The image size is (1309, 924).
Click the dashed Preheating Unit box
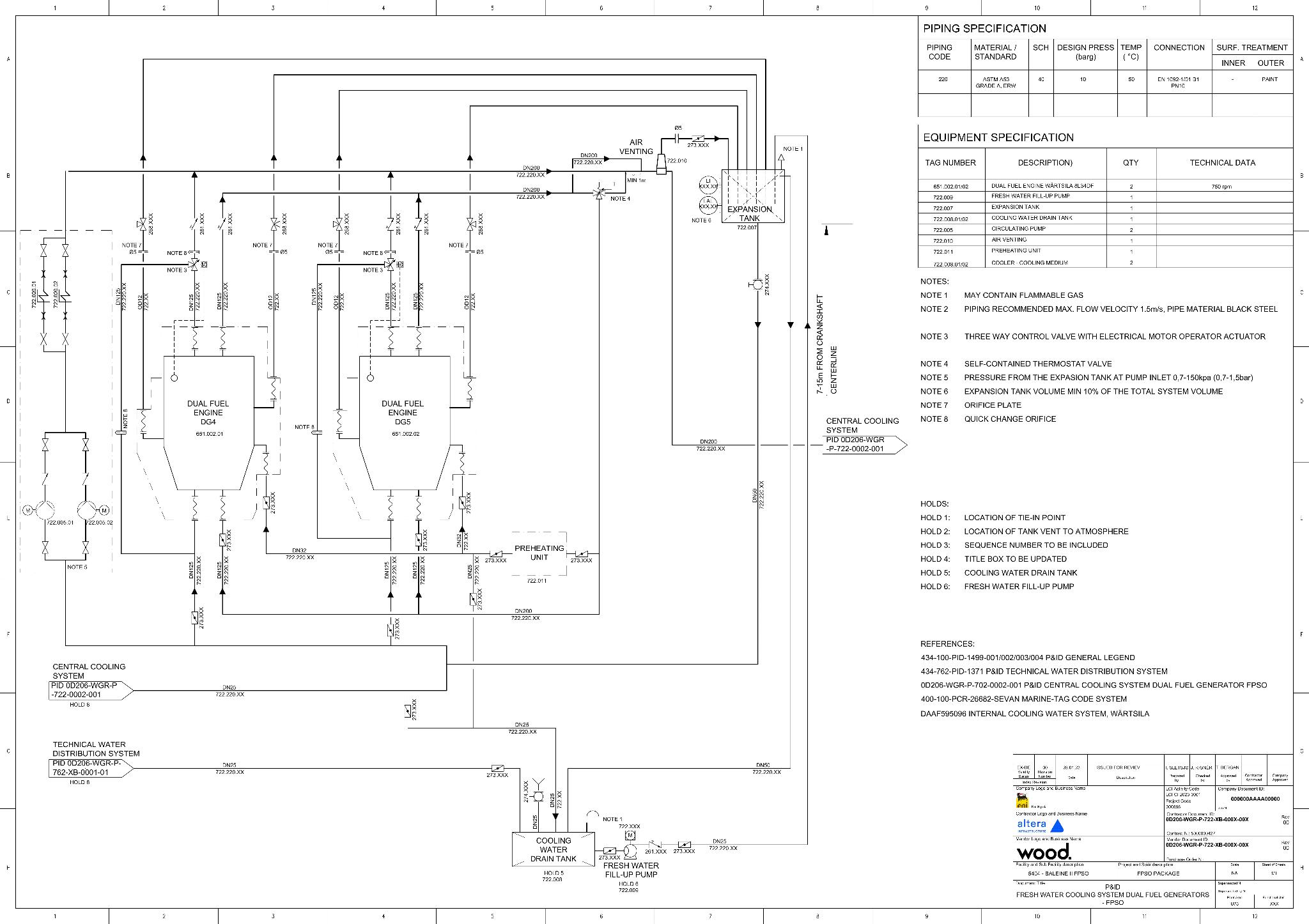[539, 553]
